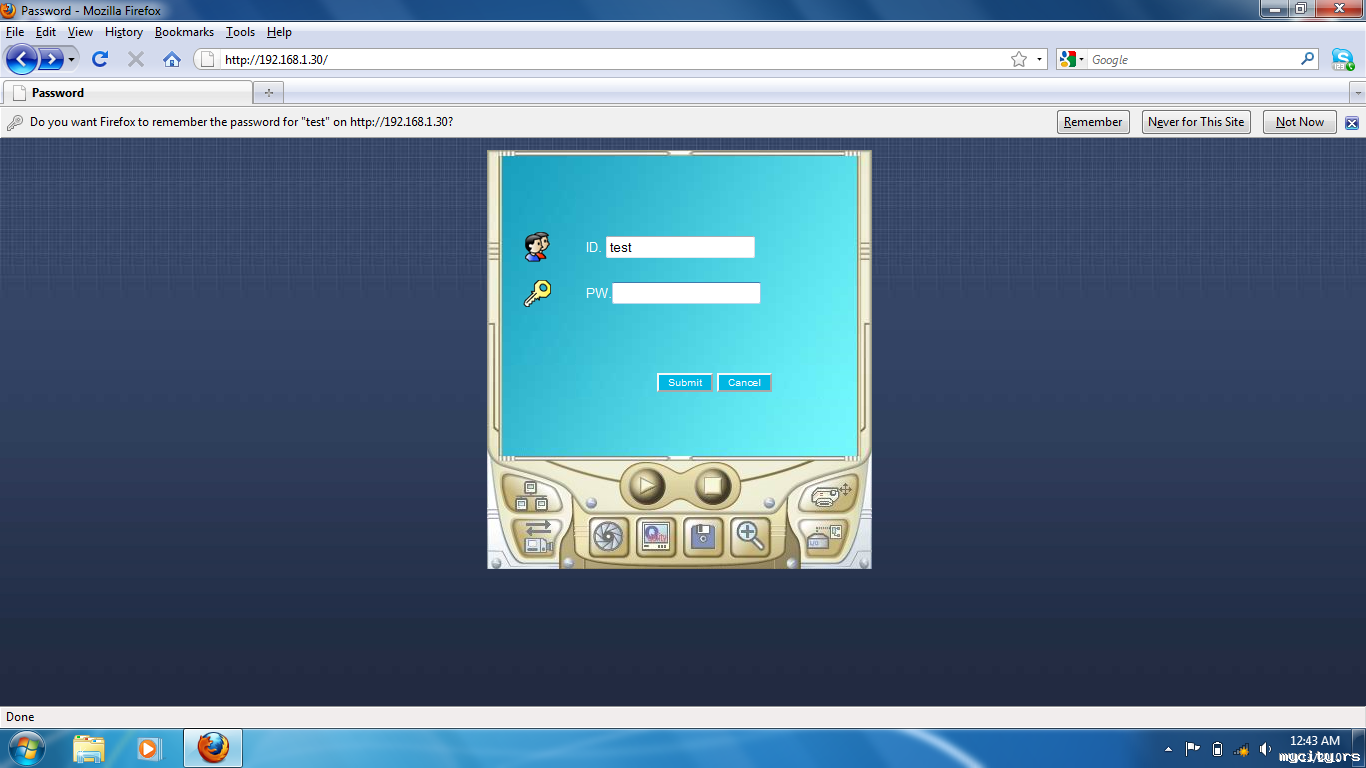
Task: Submit the login form
Action: [685, 383]
